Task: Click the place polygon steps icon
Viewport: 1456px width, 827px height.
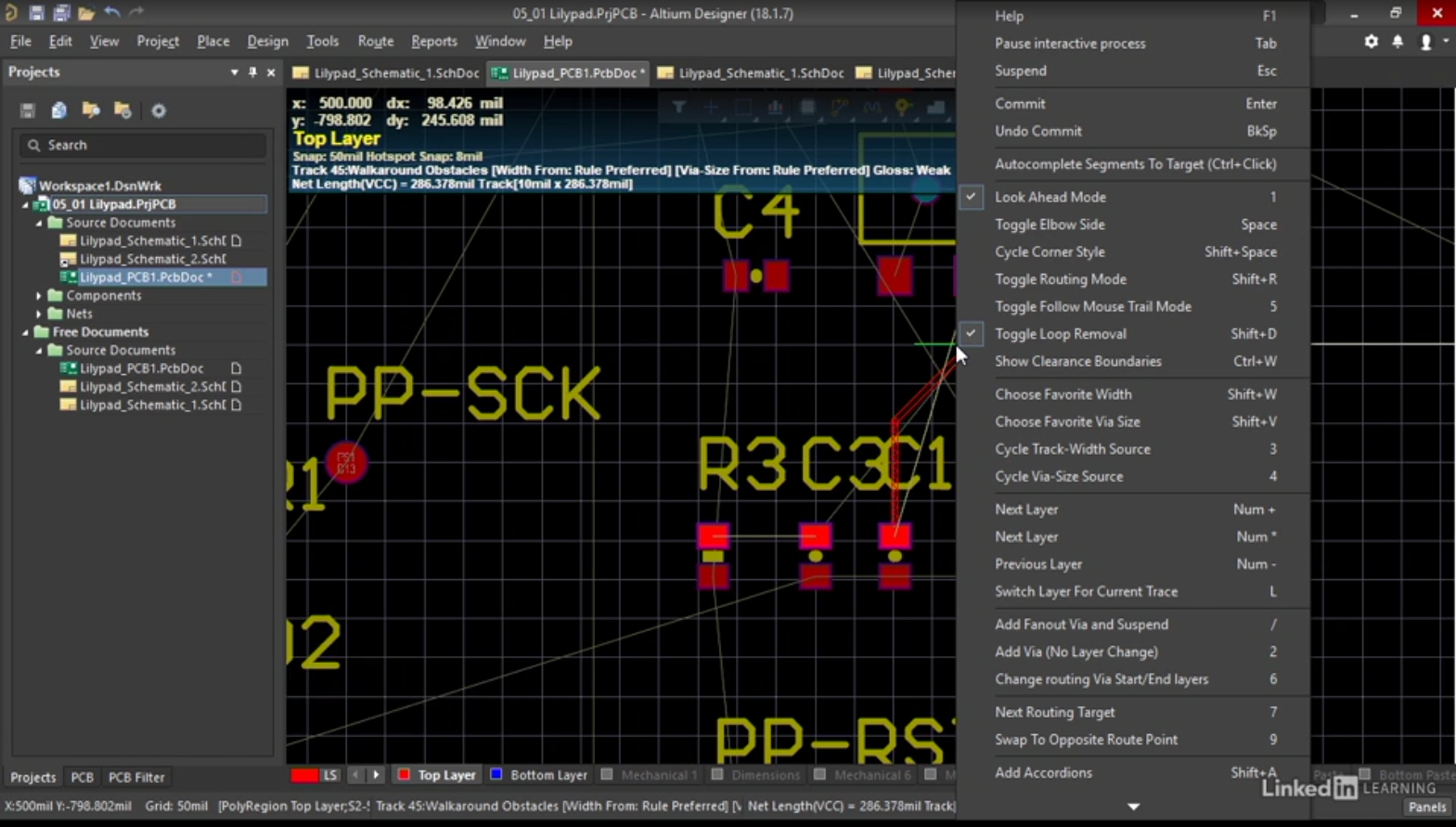Action: 935,108
